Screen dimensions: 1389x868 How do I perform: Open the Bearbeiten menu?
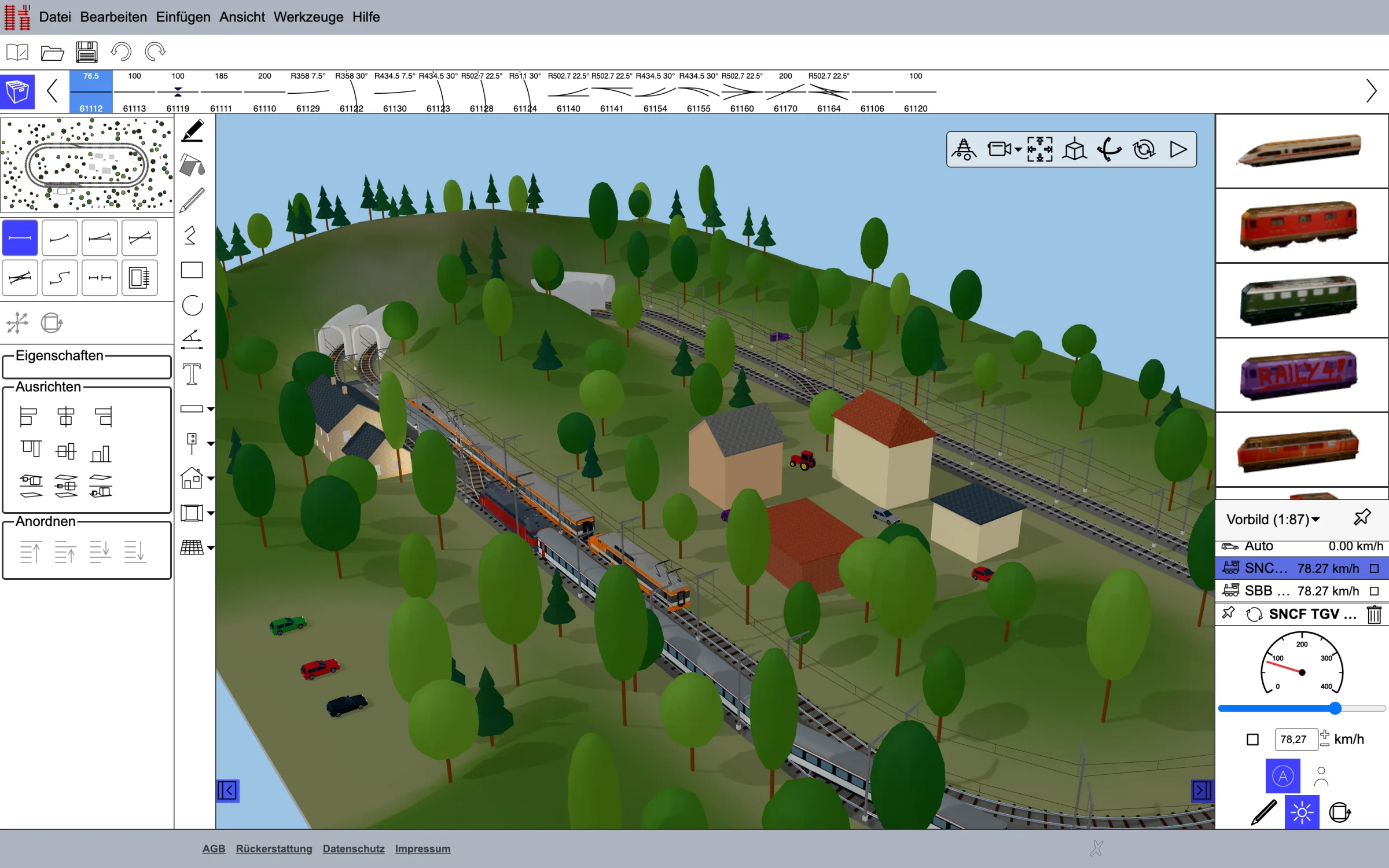pyautogui.click(x=113, y=17)
